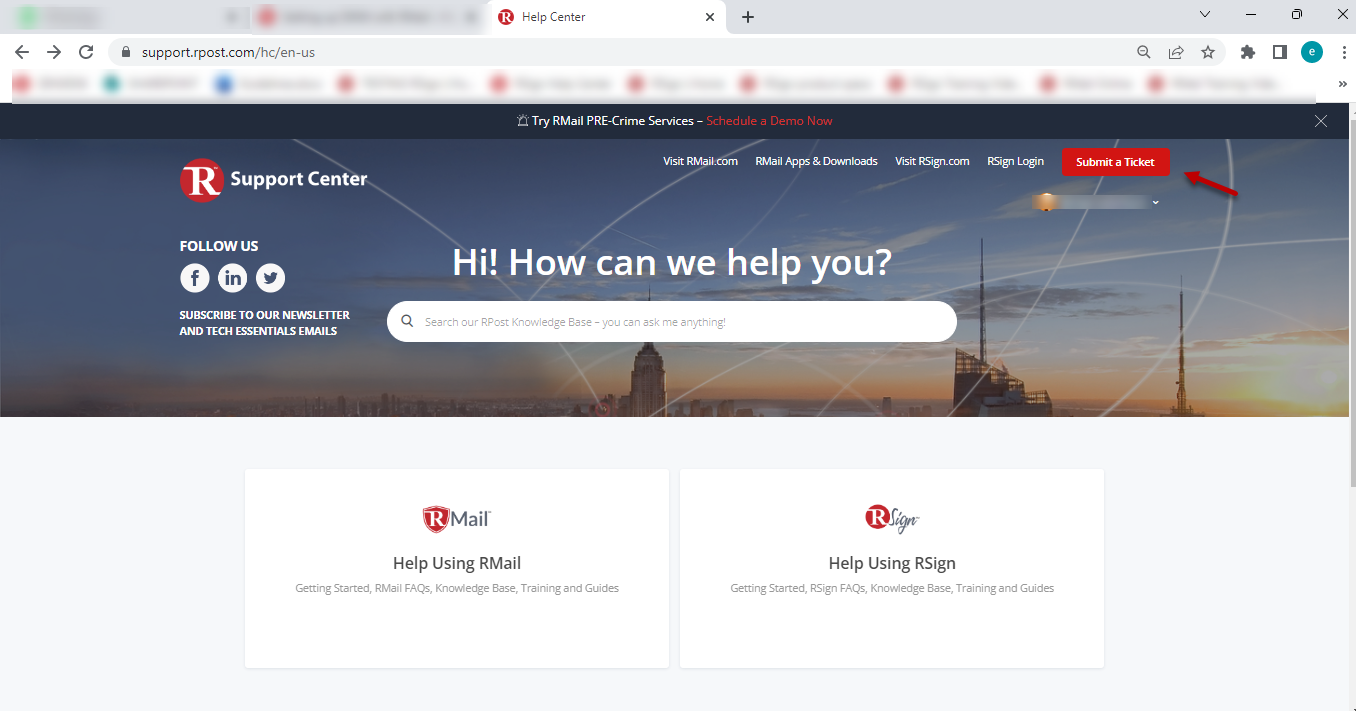Go forward in browser history
The image size is (1356, 711).
click(54, 52)
